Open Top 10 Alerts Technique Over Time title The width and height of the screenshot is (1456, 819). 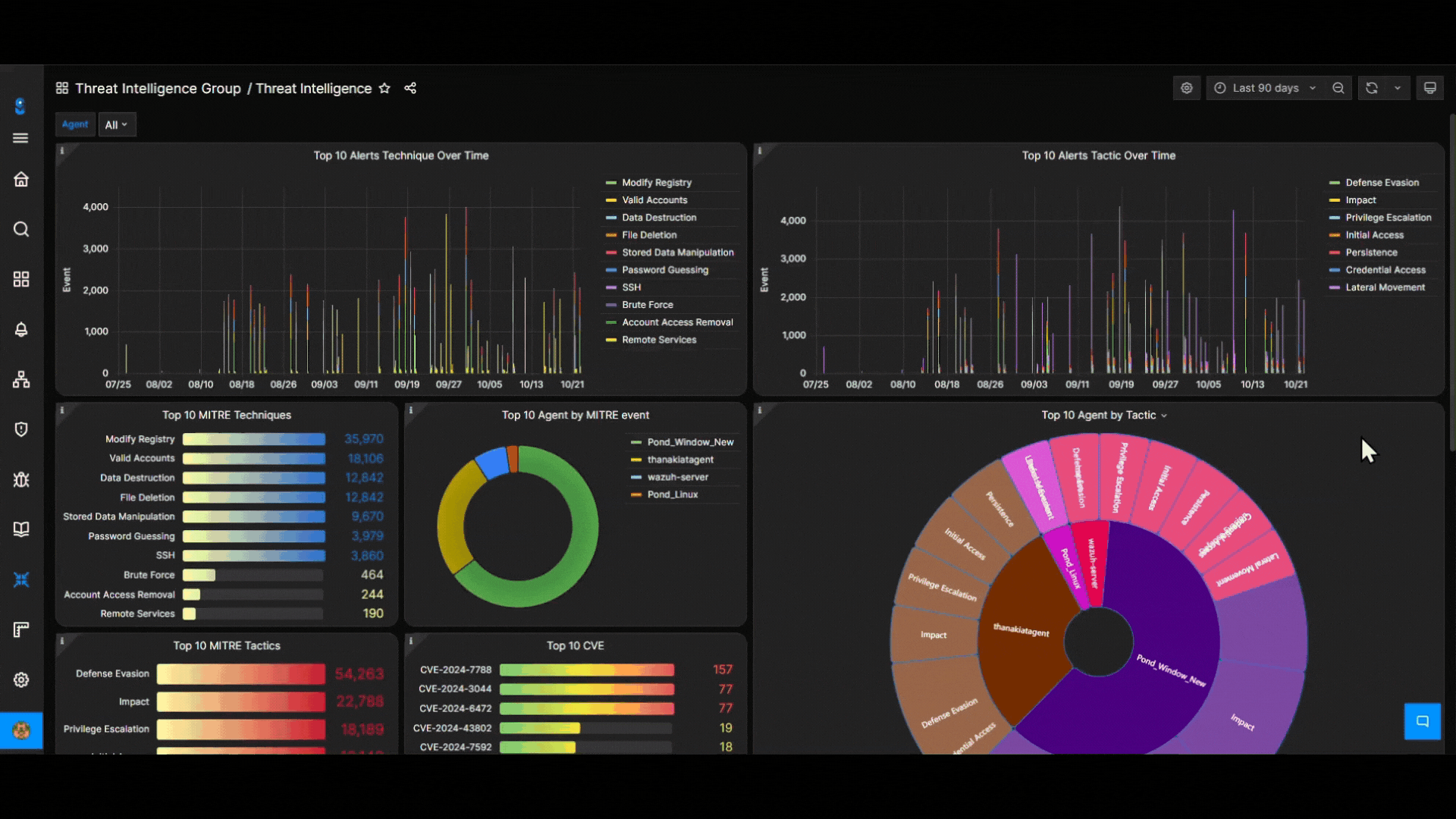coord(401,155)
